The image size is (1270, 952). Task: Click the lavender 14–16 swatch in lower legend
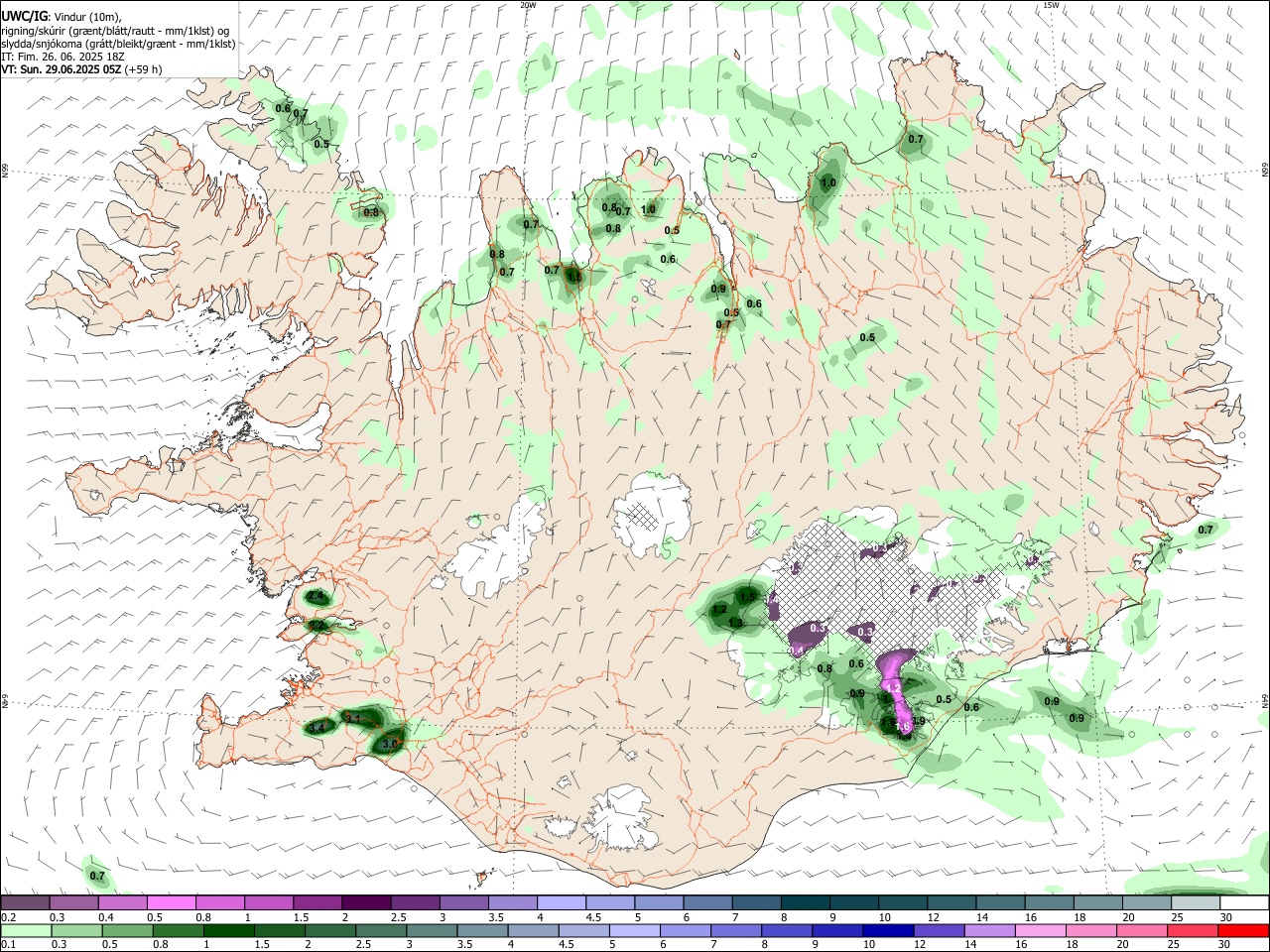coord(988,930)
